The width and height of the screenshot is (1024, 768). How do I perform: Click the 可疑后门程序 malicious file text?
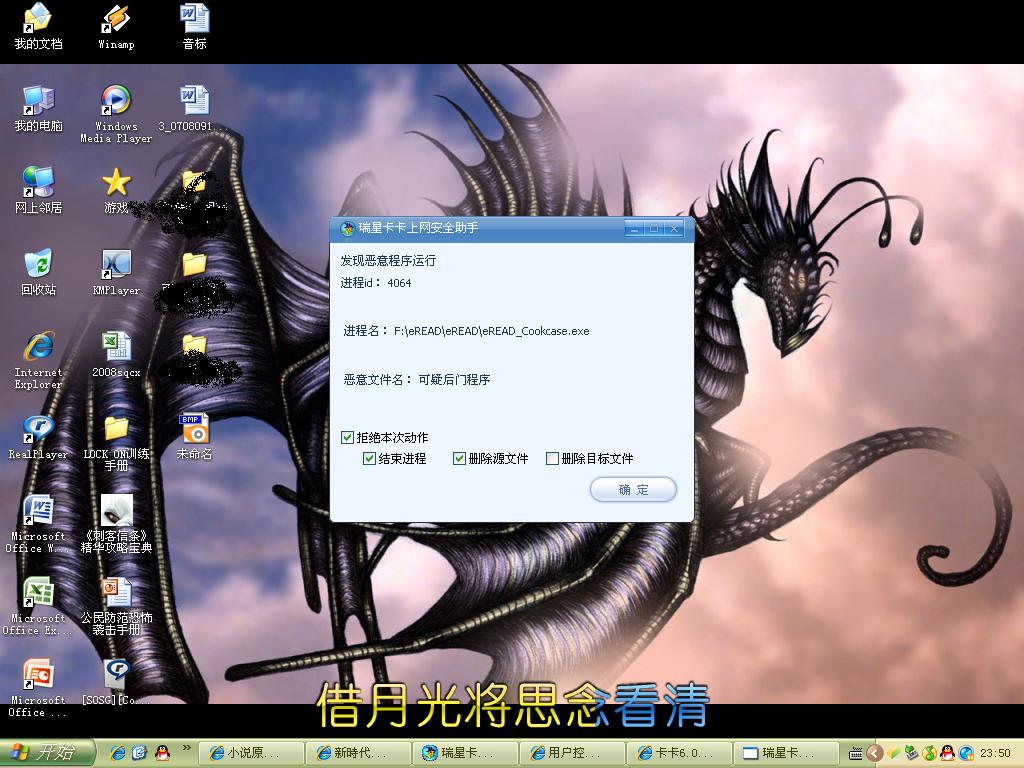[x=454, y=379]
